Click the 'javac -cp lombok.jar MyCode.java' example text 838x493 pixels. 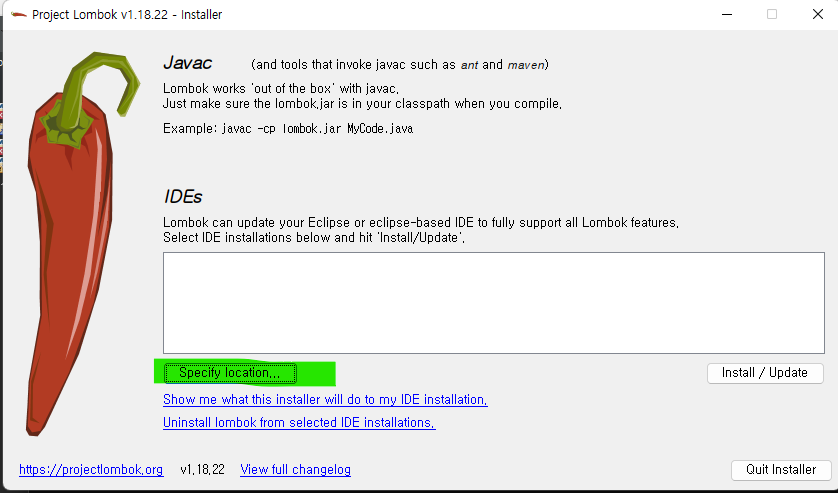point(317,128)
